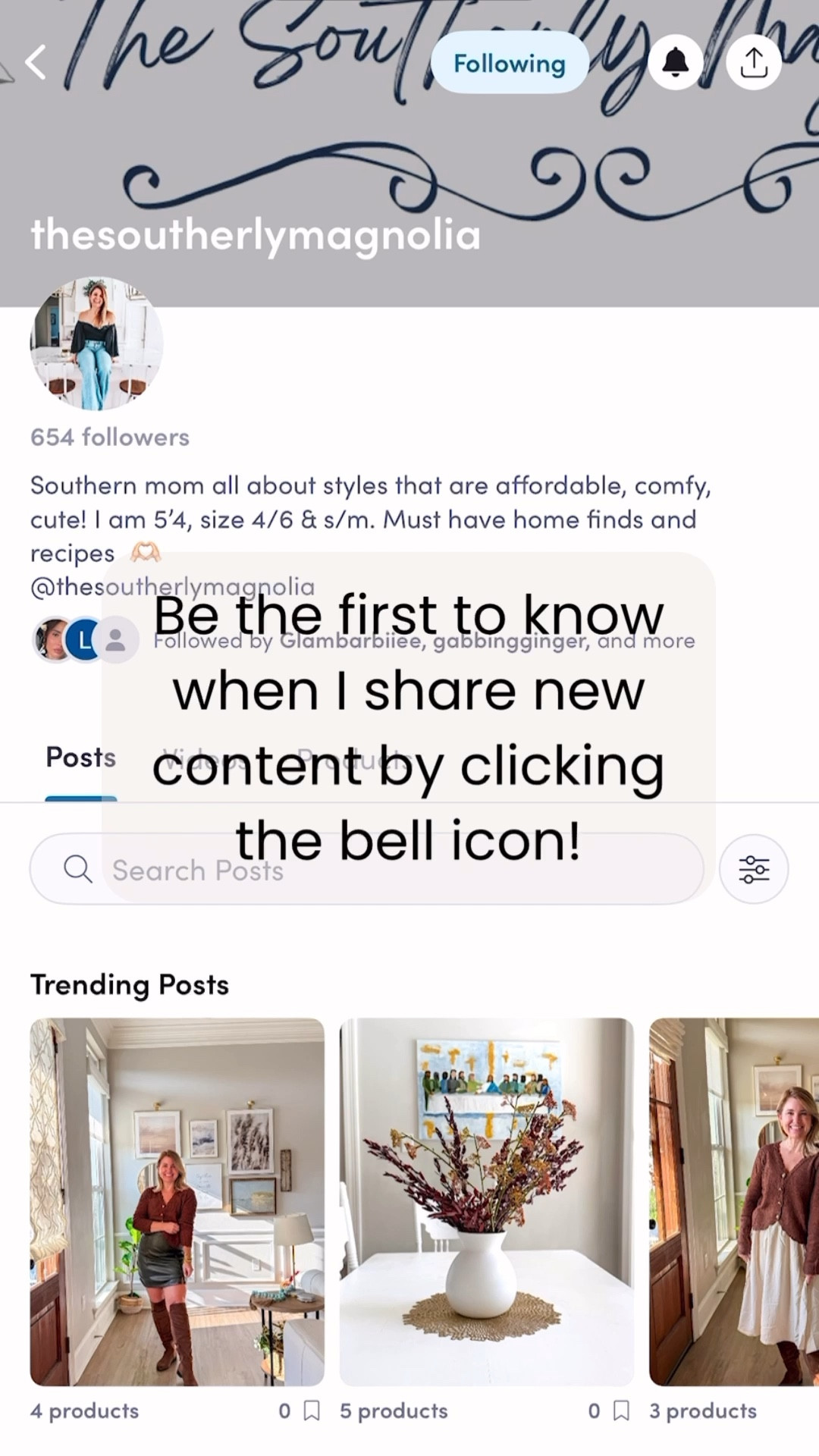
Task: Tap the blue L follower avatar
Action: [84, 640]
